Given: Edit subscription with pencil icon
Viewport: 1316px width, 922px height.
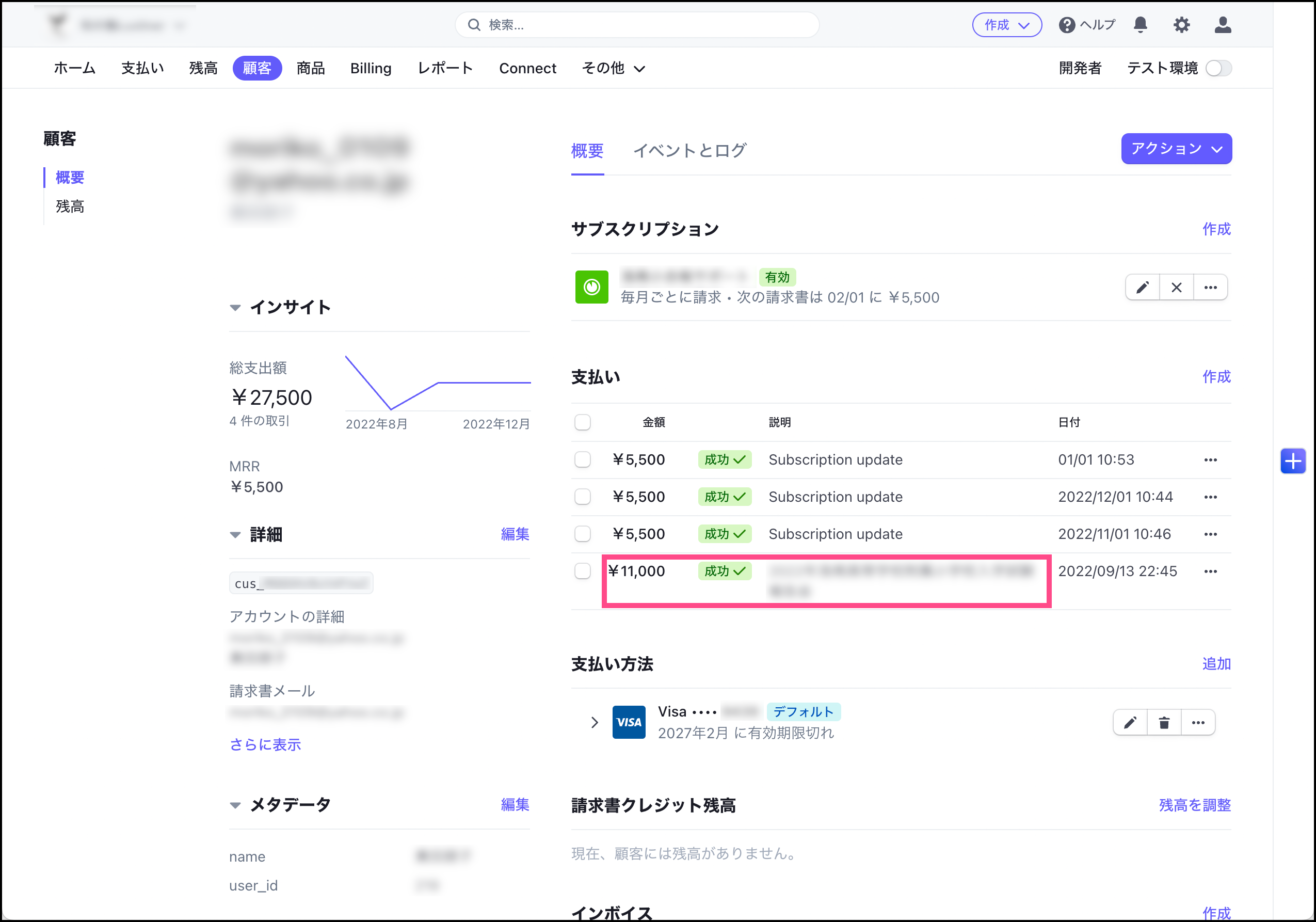Looking at the screenshot, I should pyautogui.click(x=1142, y=287).
